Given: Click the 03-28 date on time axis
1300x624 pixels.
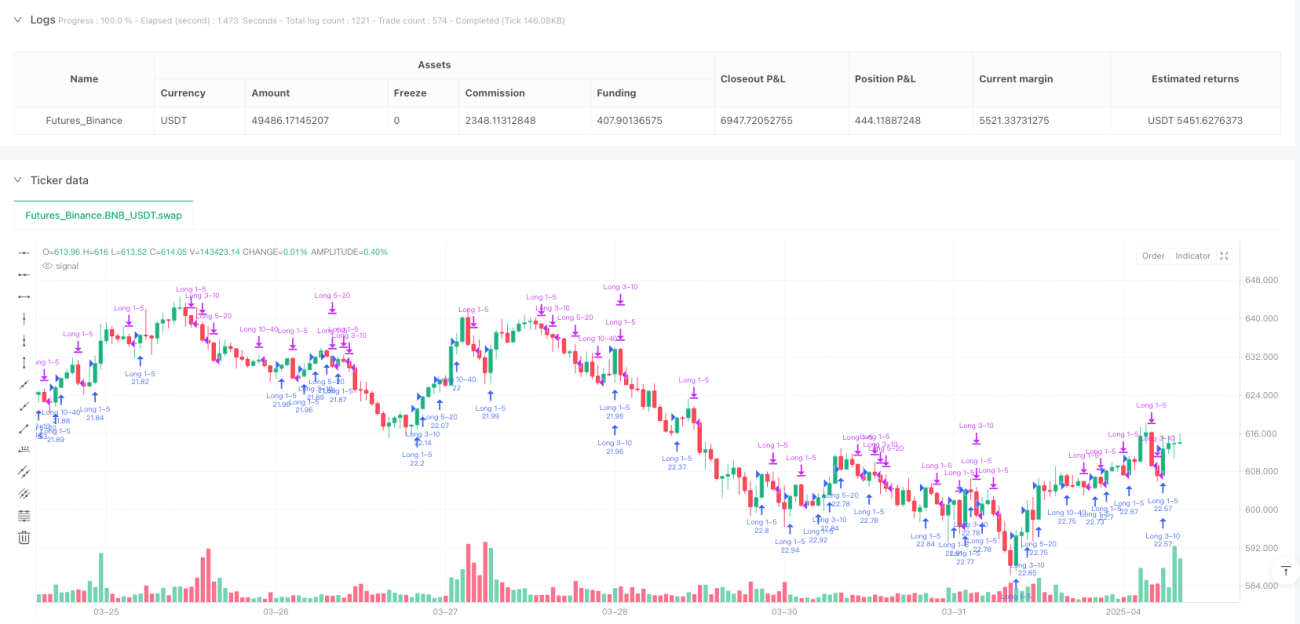Looking at the screenshot, I should point(615,611).
